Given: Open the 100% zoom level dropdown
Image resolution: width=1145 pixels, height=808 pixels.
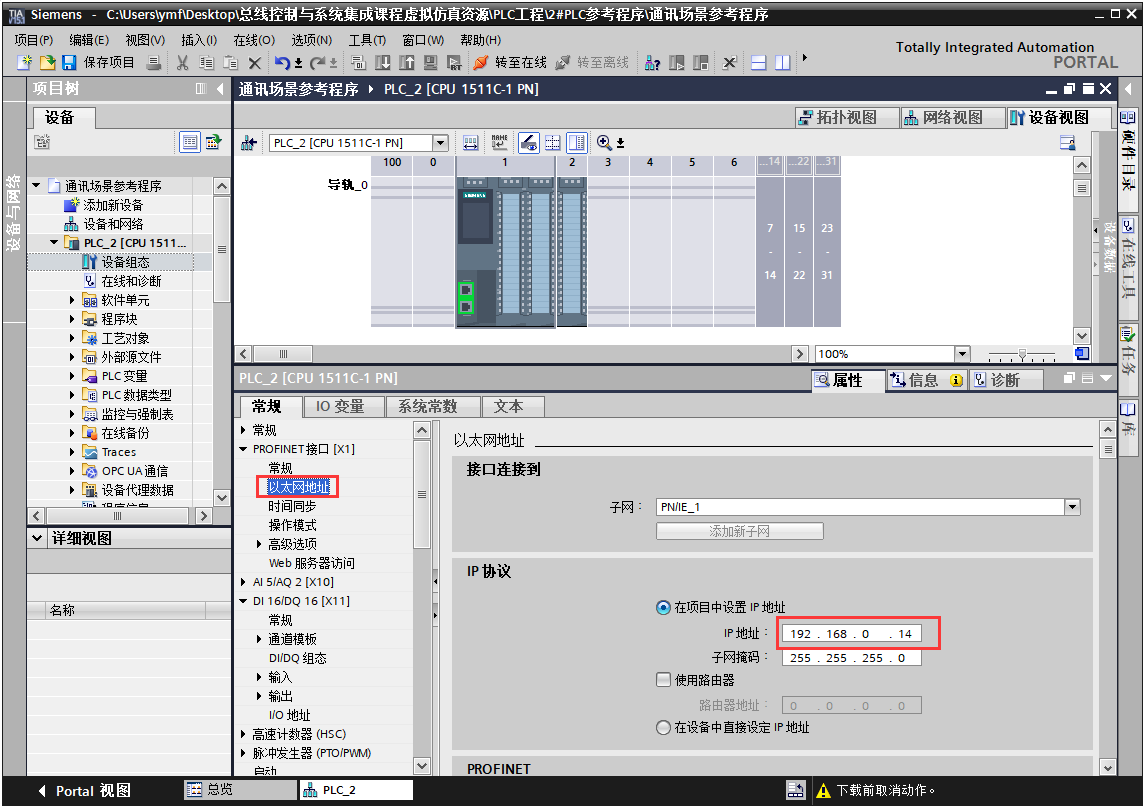Looking at the screenshot, I should click(x=962, y=354).
